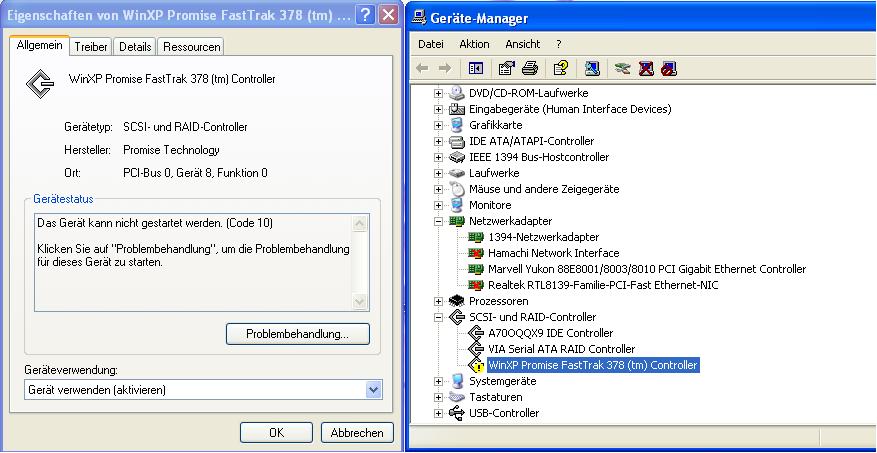Click the update driver toolbar icon
The height and width of the screenshot is (453, 877).
pyautogui.click(x=623, y=68)
